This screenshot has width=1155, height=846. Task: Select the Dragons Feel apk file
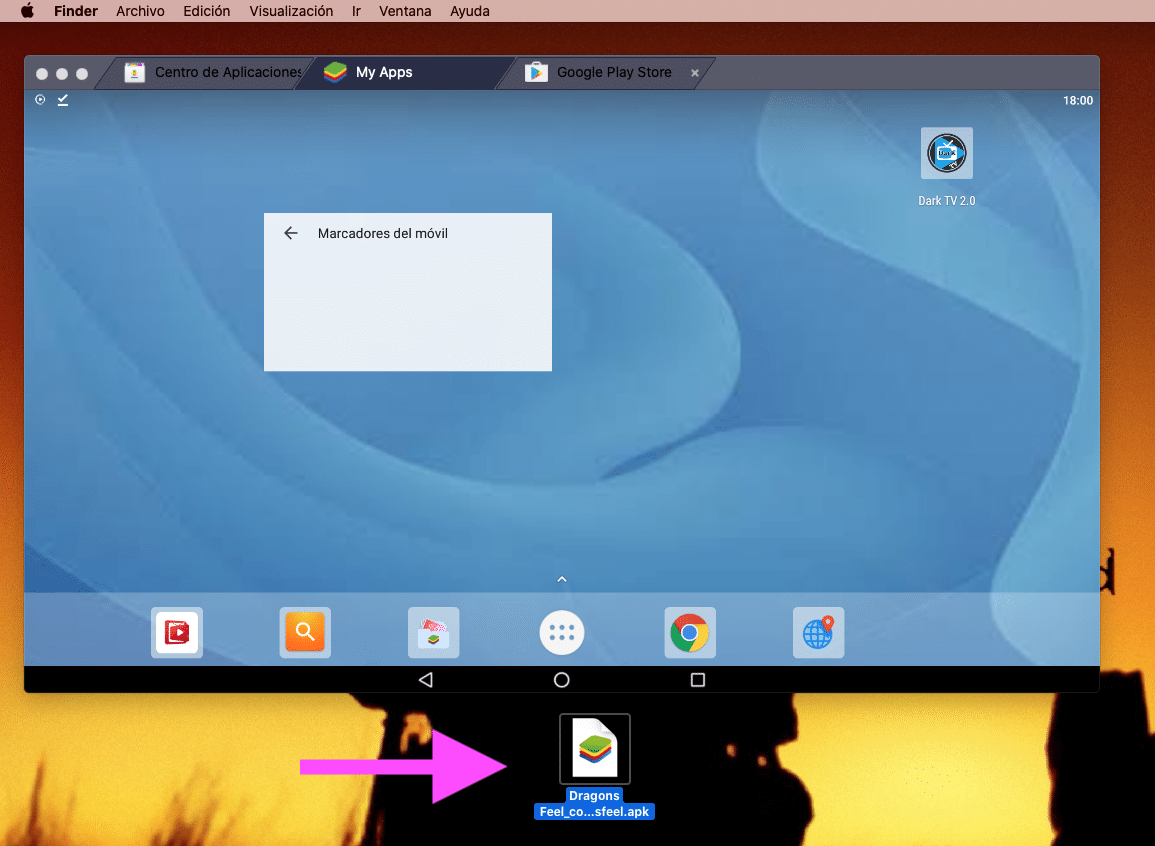(595, 749)
